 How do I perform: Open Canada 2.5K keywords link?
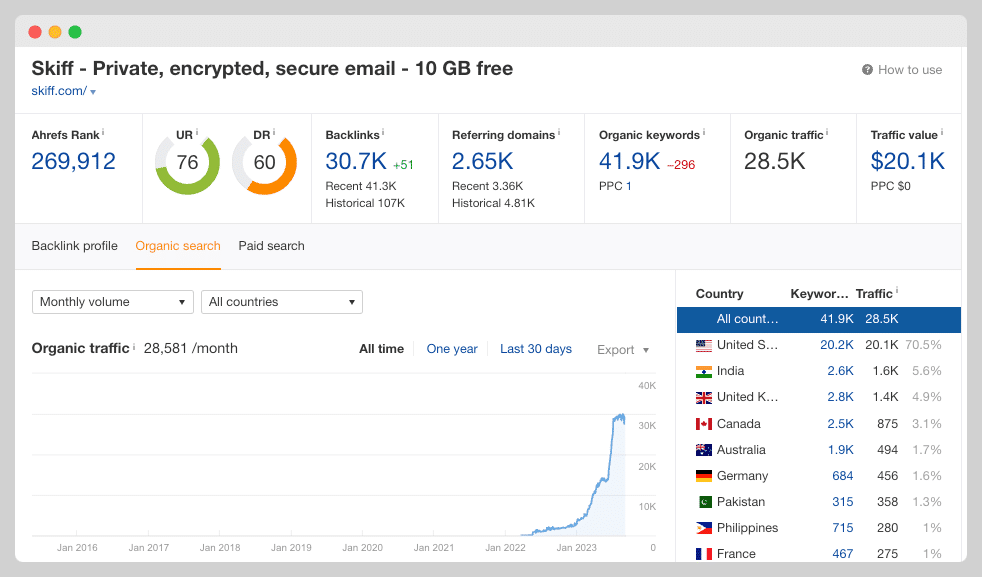click(x=840, y=424)
